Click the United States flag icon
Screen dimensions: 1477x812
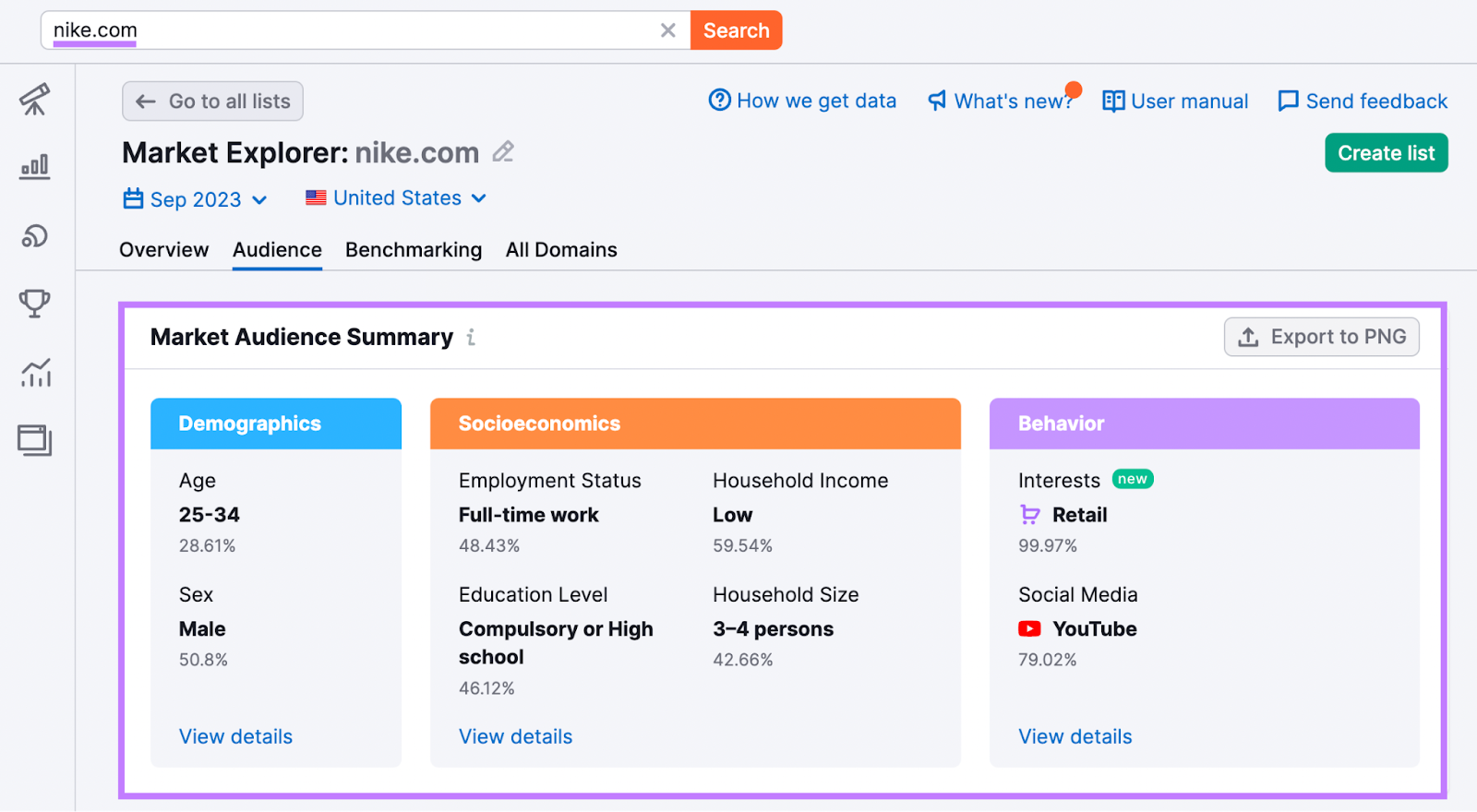[x=316, y=197]
